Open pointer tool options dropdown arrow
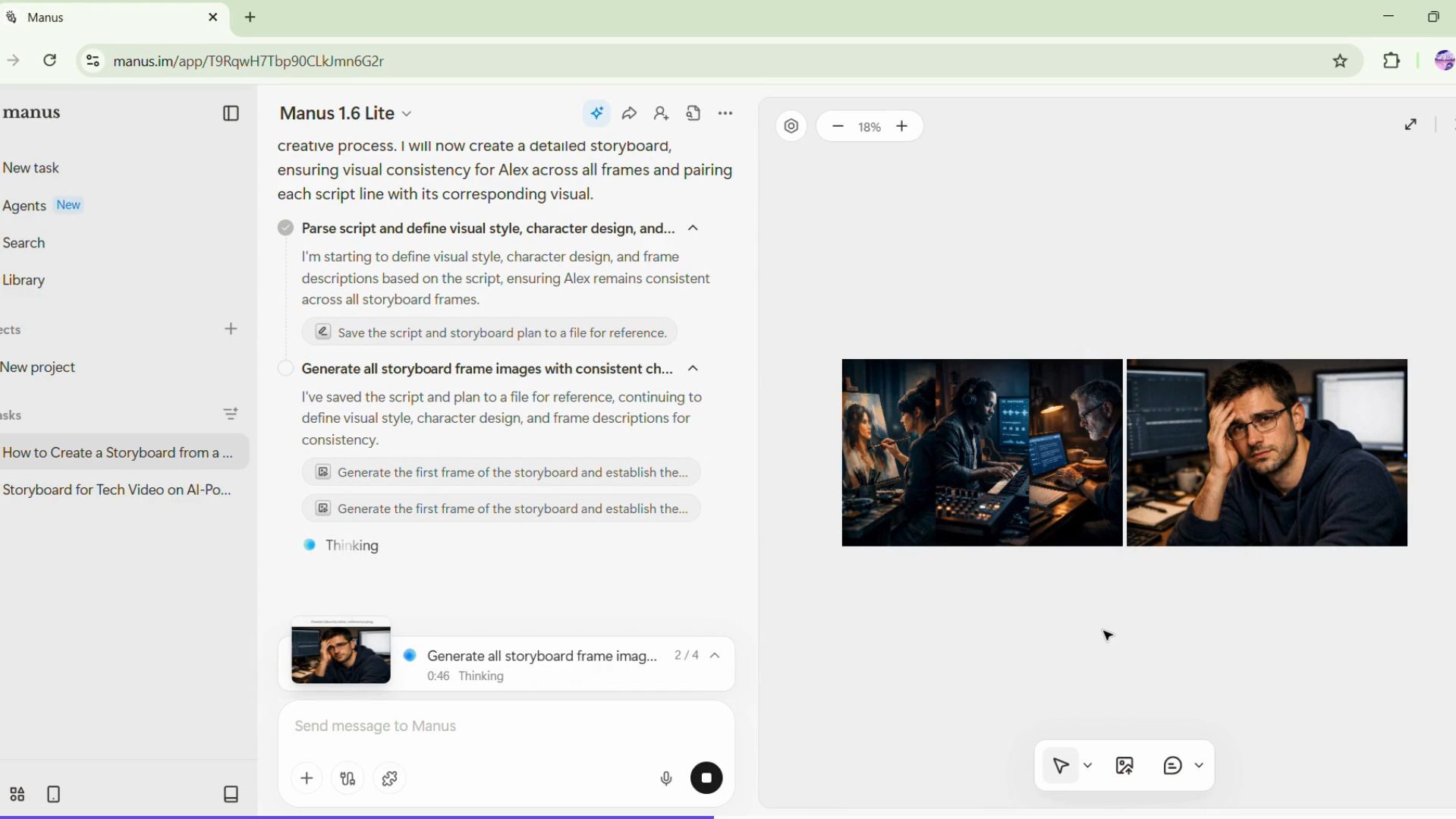The image size is (1456, 819). pyautogui.click(x=1088, y=765)
